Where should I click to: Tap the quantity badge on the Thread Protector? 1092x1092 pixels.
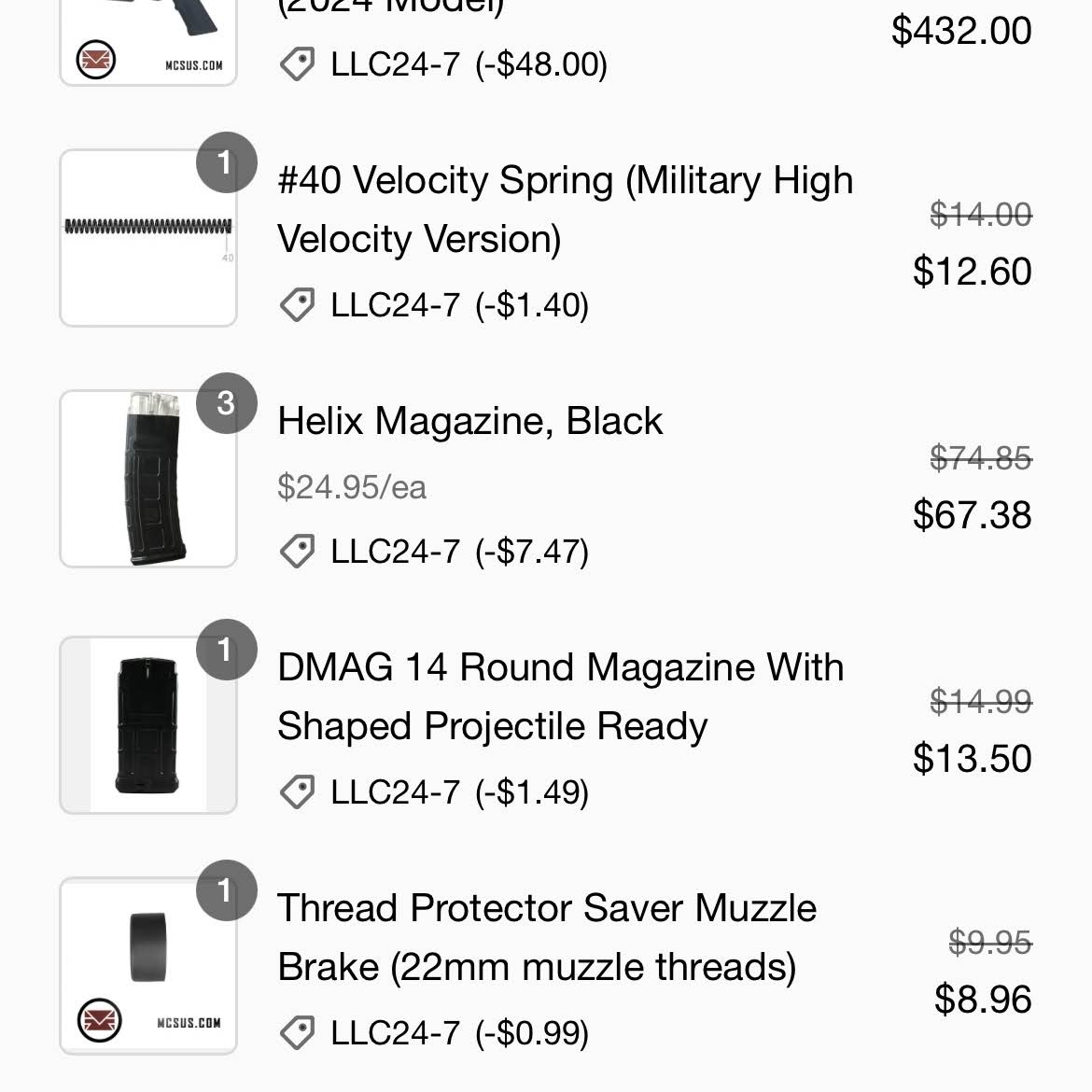226,890
